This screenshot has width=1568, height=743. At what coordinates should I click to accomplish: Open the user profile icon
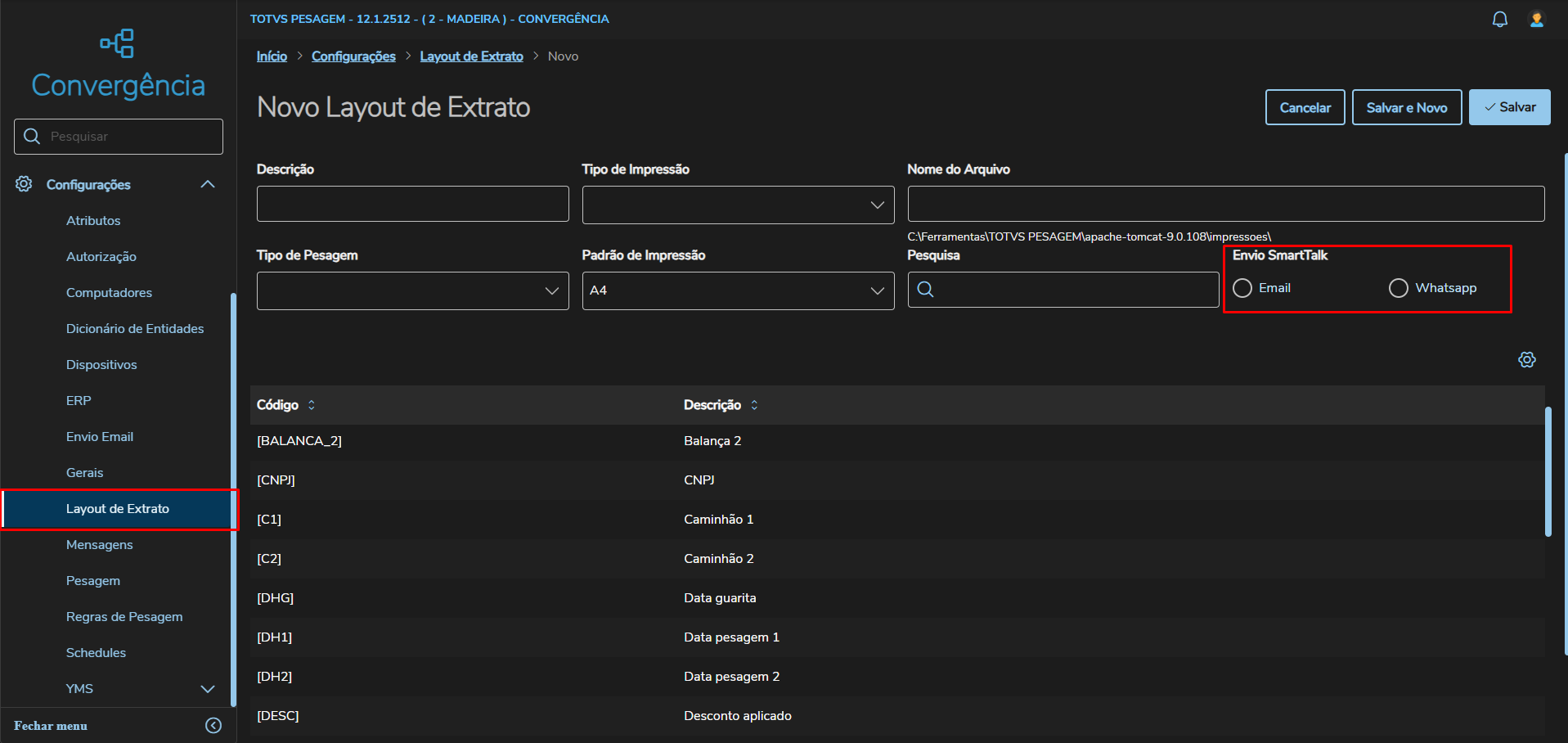(x=1537, y=20)
